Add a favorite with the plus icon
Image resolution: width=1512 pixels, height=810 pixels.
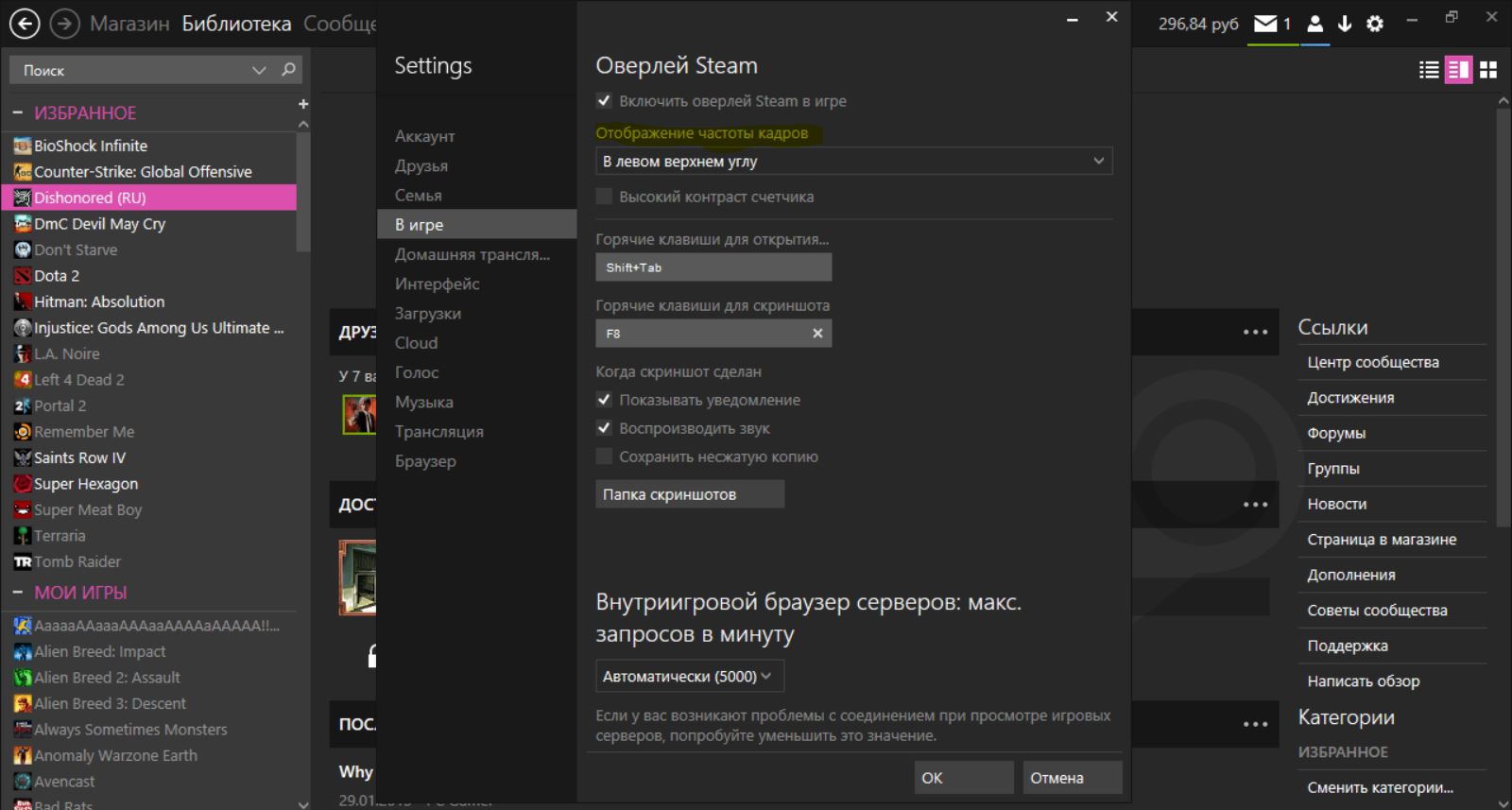coord(303,104)
